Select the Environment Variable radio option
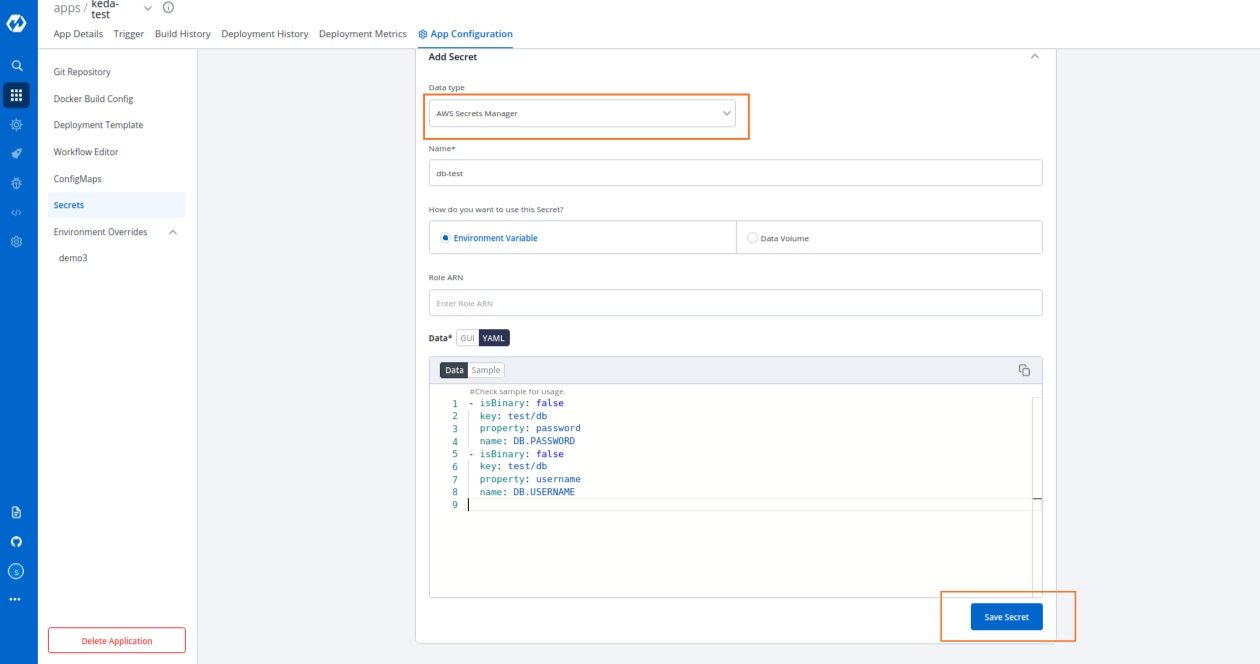Viewport: 1260px width, 664px height. 446,238
